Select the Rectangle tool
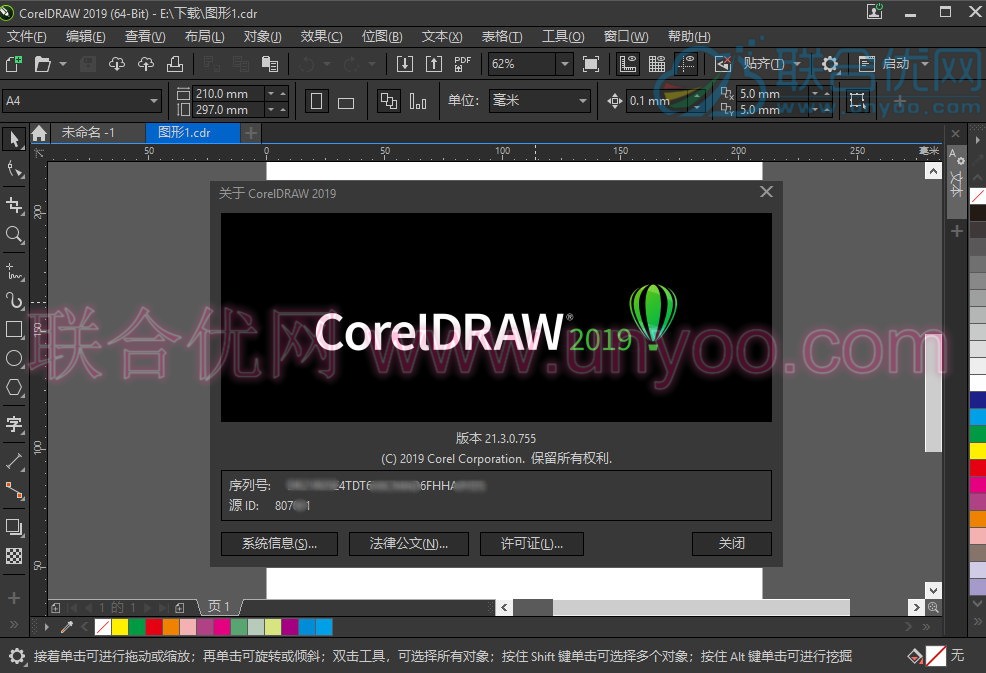986x673 pixels. (x=14, y=330)
